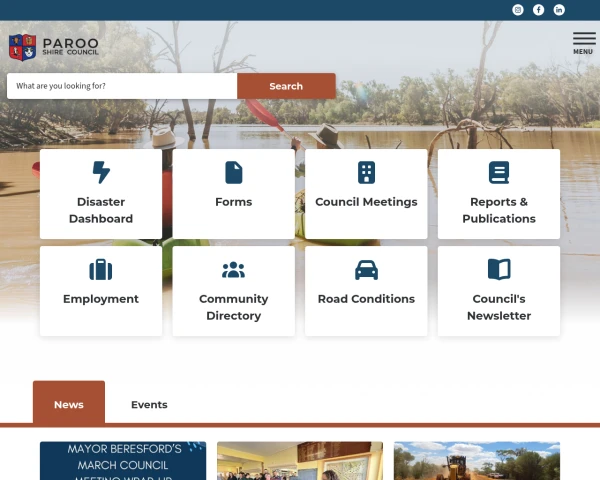The width and height of the screenshot is (600, 480).
Task: Click the open book Newsletter icon
Action: tap(499, 269)
